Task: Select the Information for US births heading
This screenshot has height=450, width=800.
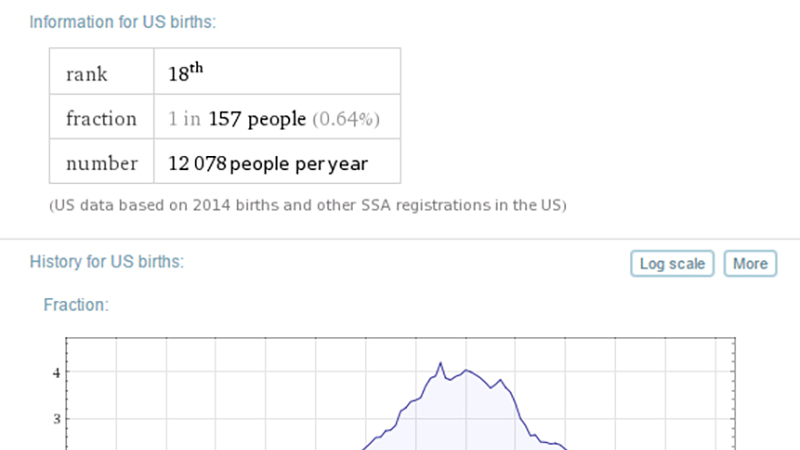Action: [x=123, y=22]
